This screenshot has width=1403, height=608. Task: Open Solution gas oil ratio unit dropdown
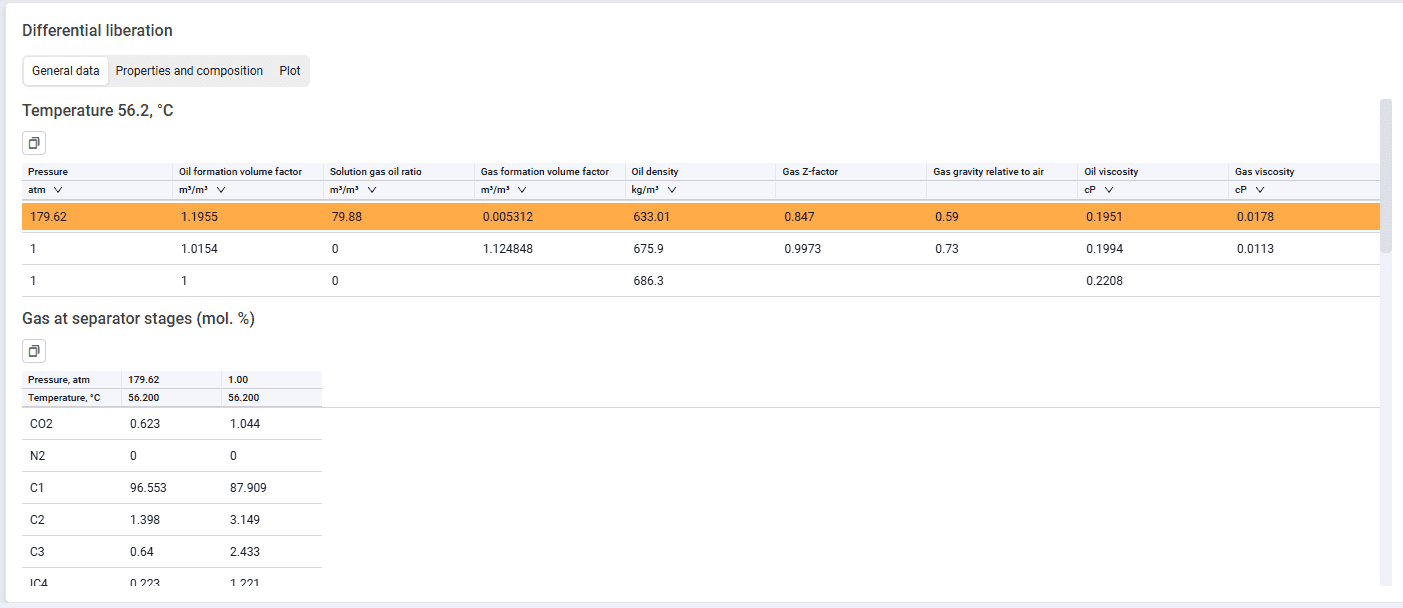[x=371, y=190]
